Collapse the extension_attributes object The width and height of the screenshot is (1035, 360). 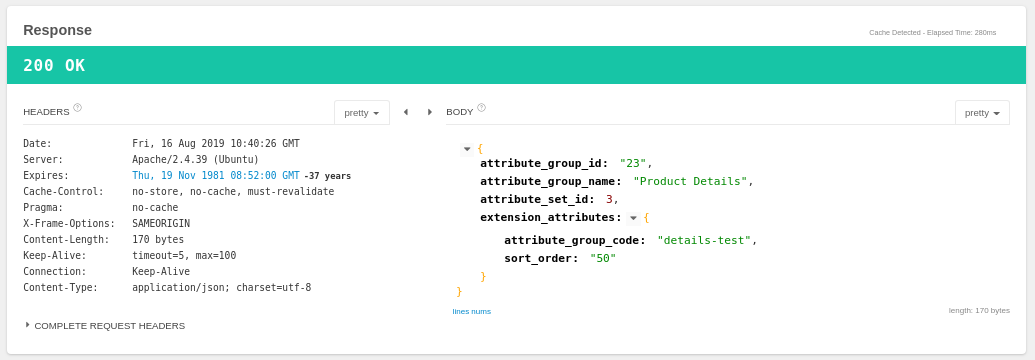coord(634,218)
